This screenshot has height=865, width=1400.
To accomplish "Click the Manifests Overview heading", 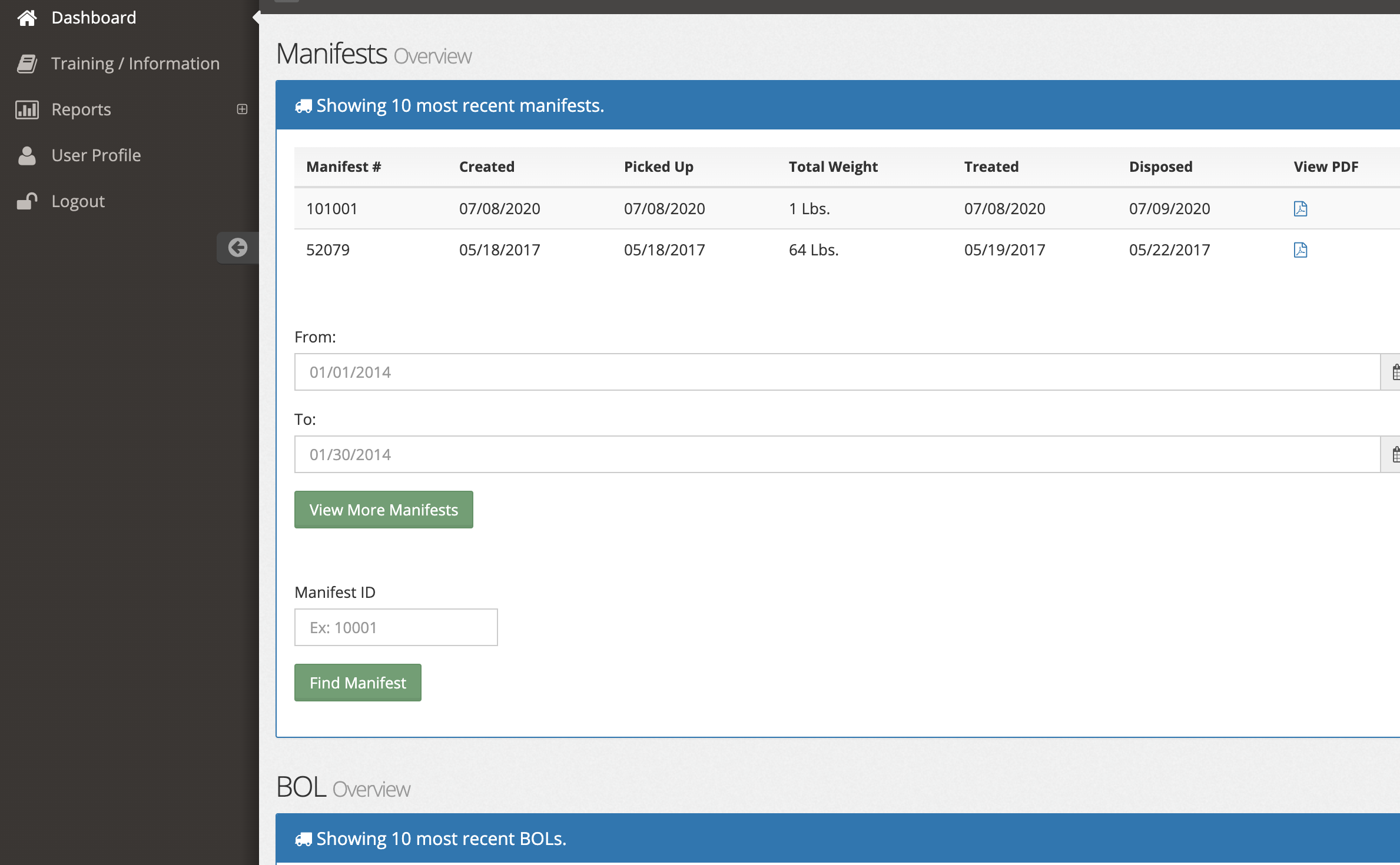I will [x=374, y=54].
